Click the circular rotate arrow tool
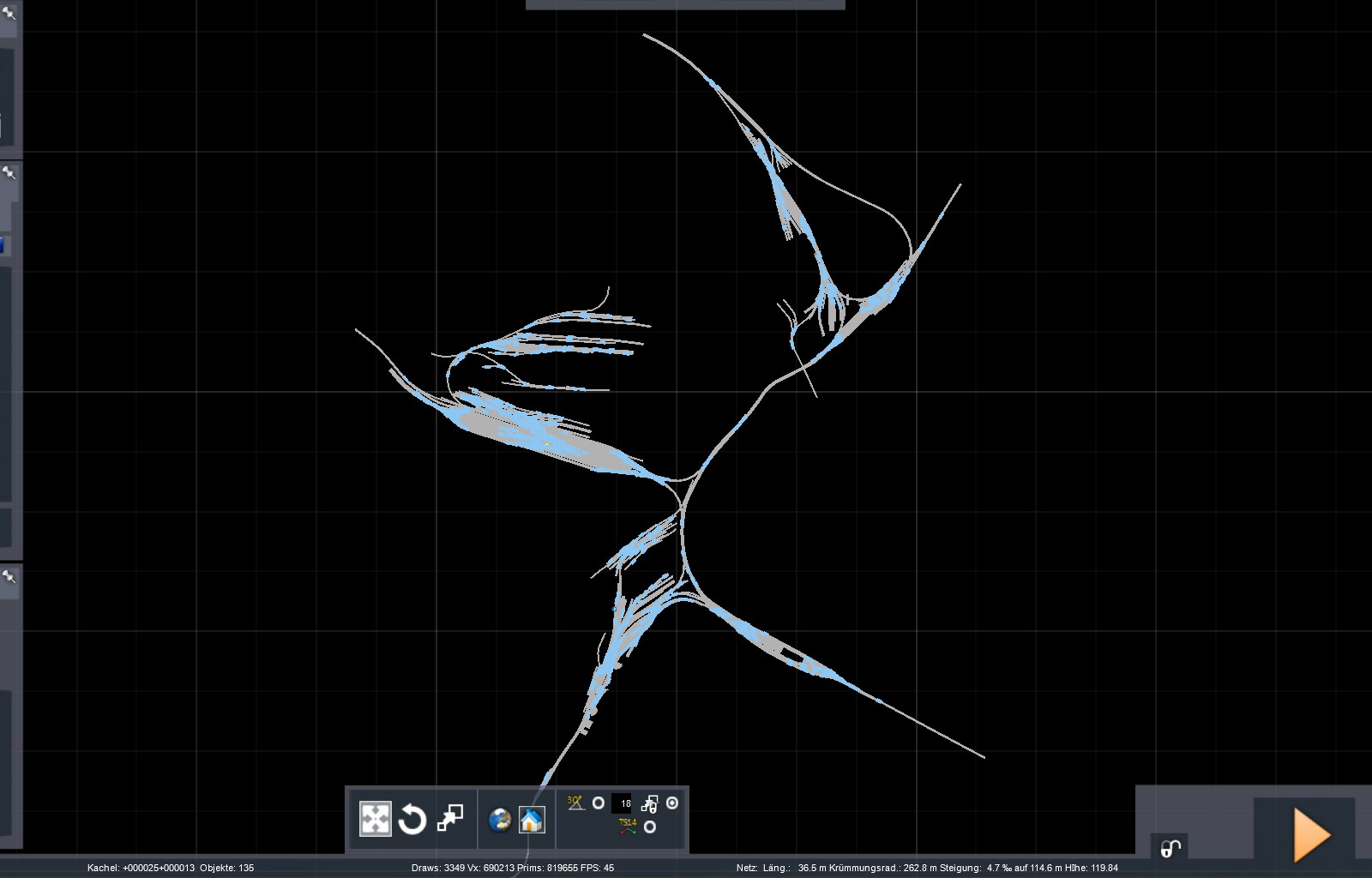This screenshot has width=1372, height=878. 412,819
